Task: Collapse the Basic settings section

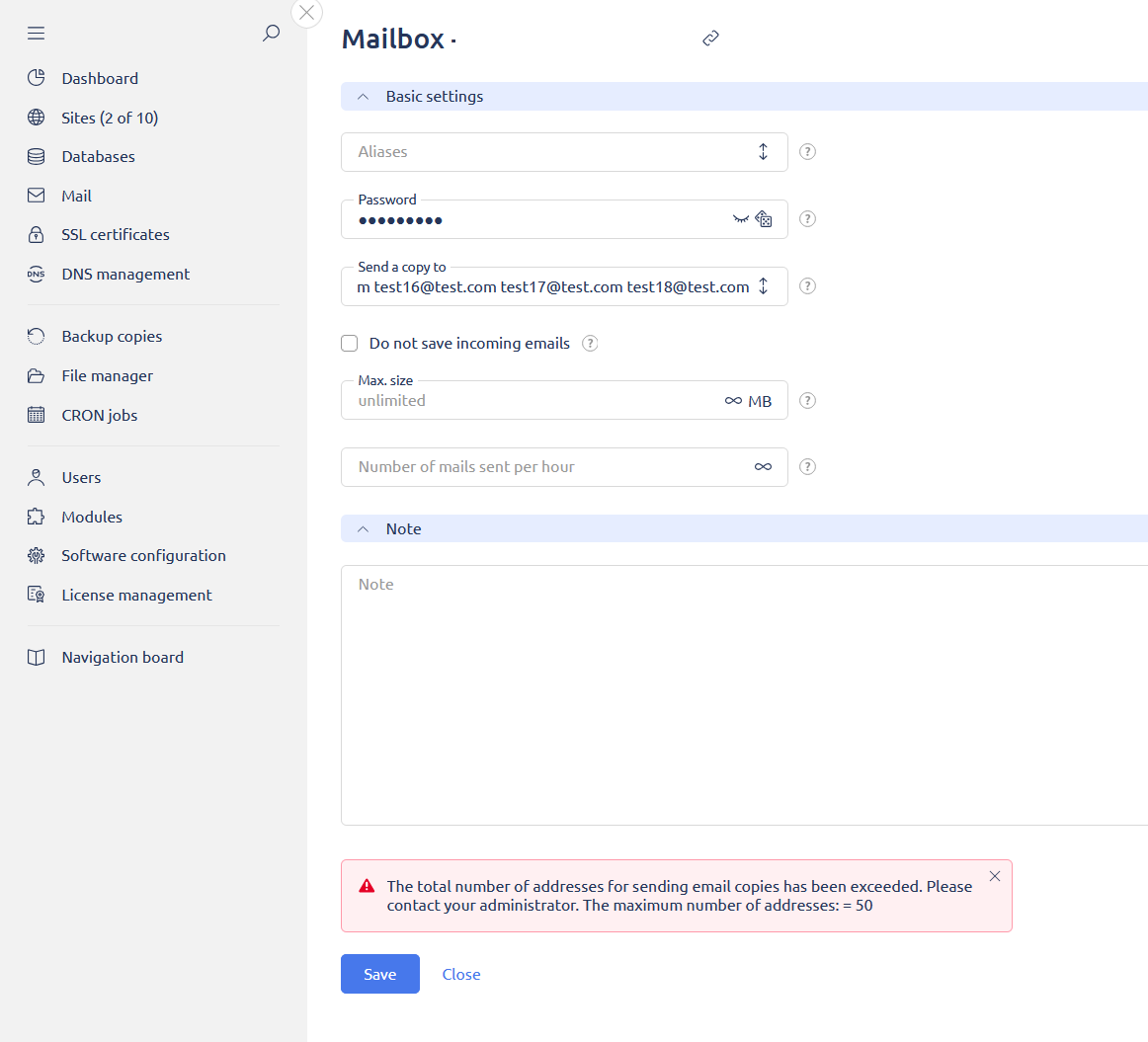Action: [364, 97]
